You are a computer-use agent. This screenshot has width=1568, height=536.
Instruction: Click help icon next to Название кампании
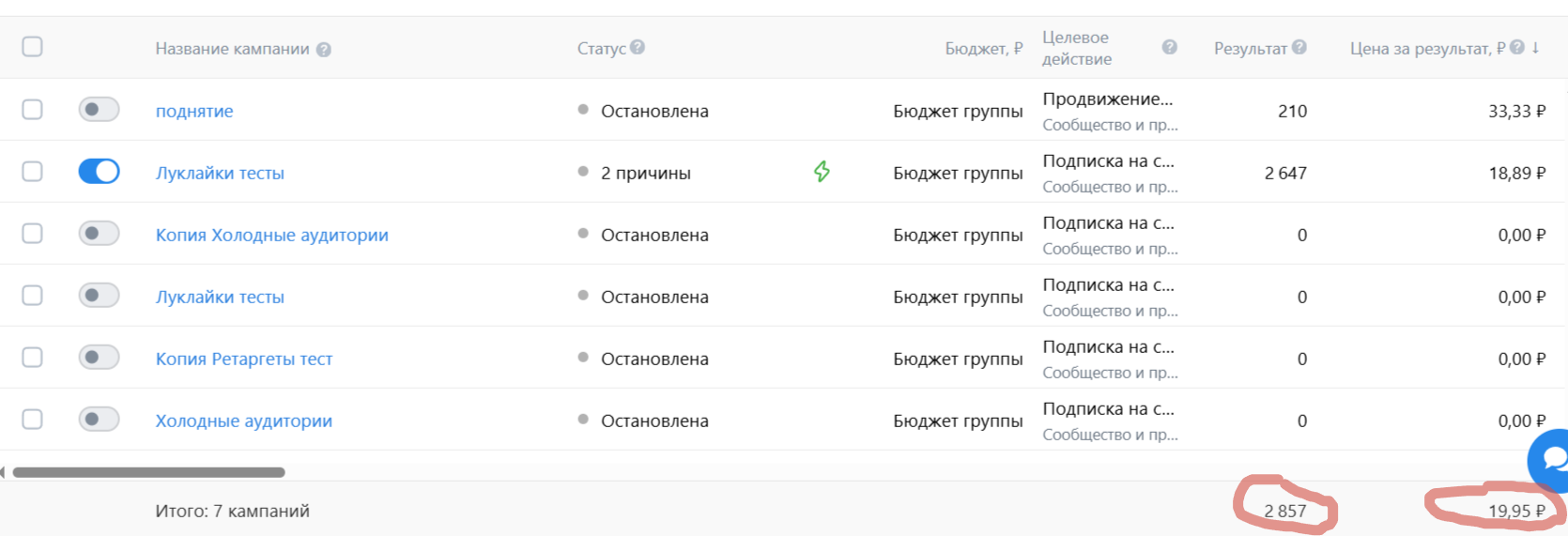(324, 50)
